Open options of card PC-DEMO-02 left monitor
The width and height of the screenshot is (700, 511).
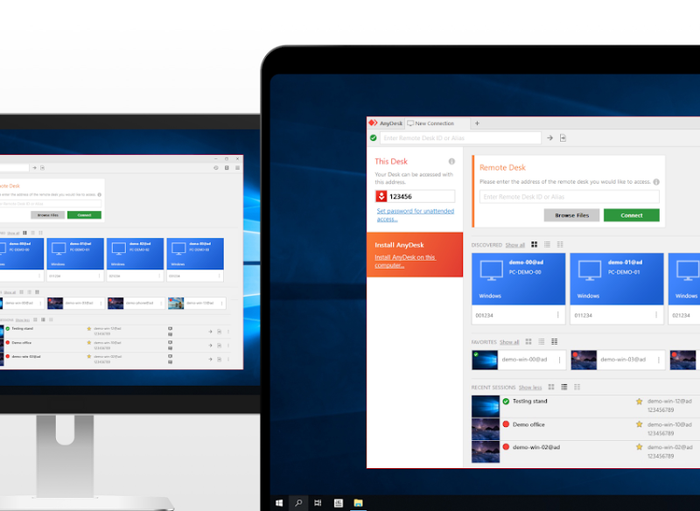pos(159,276)
